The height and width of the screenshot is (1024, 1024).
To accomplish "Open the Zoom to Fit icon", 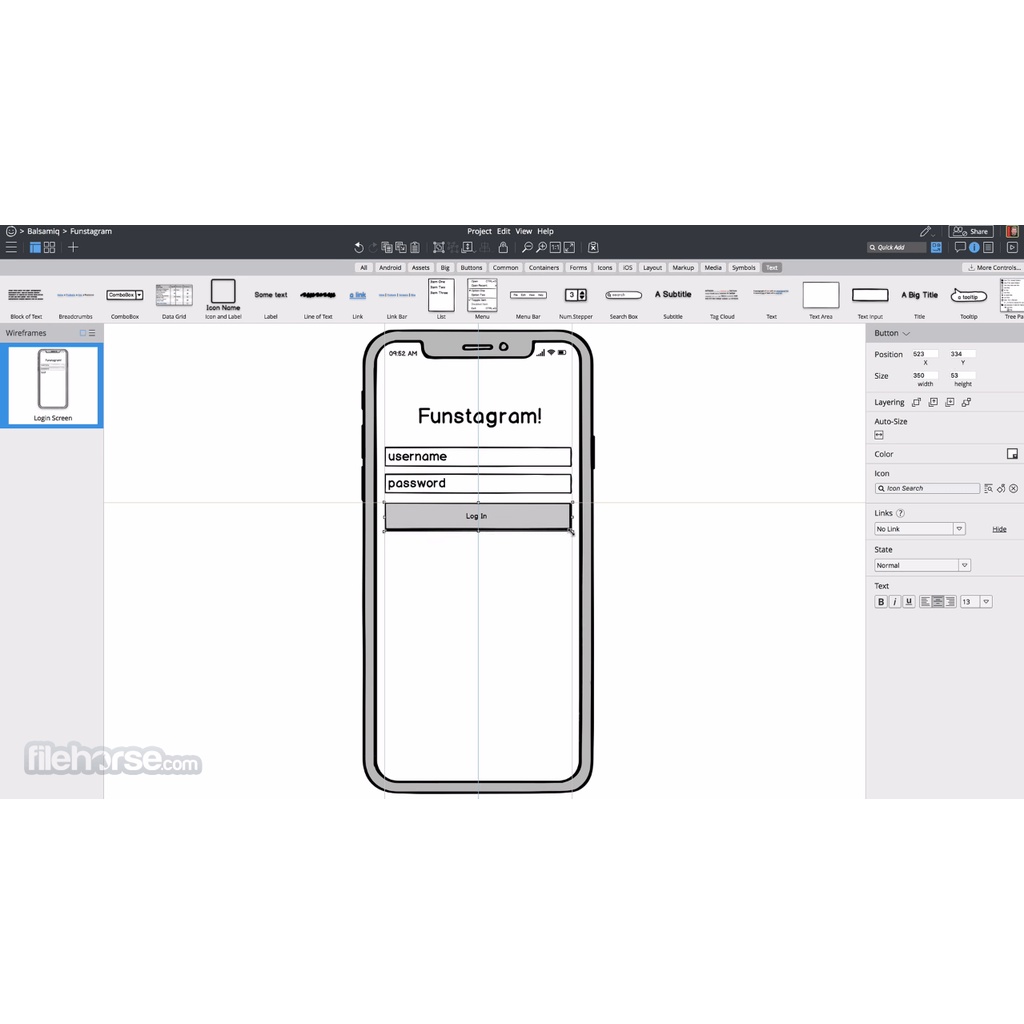I will click(x=568, y=247).
